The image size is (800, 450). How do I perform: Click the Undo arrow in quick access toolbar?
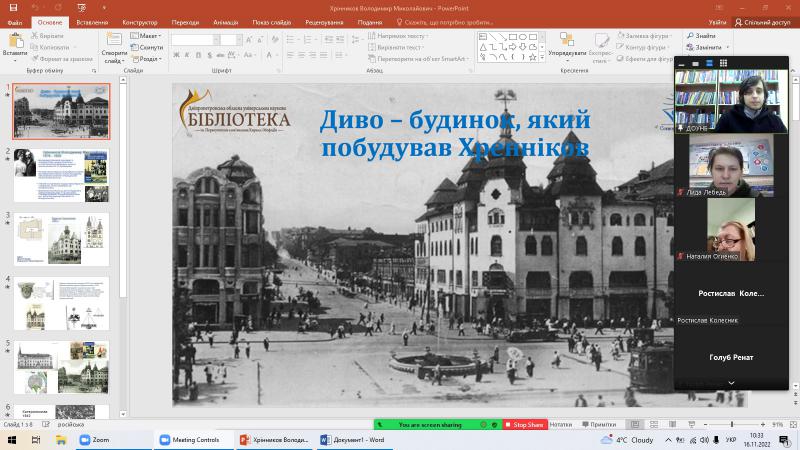point(35,8)
